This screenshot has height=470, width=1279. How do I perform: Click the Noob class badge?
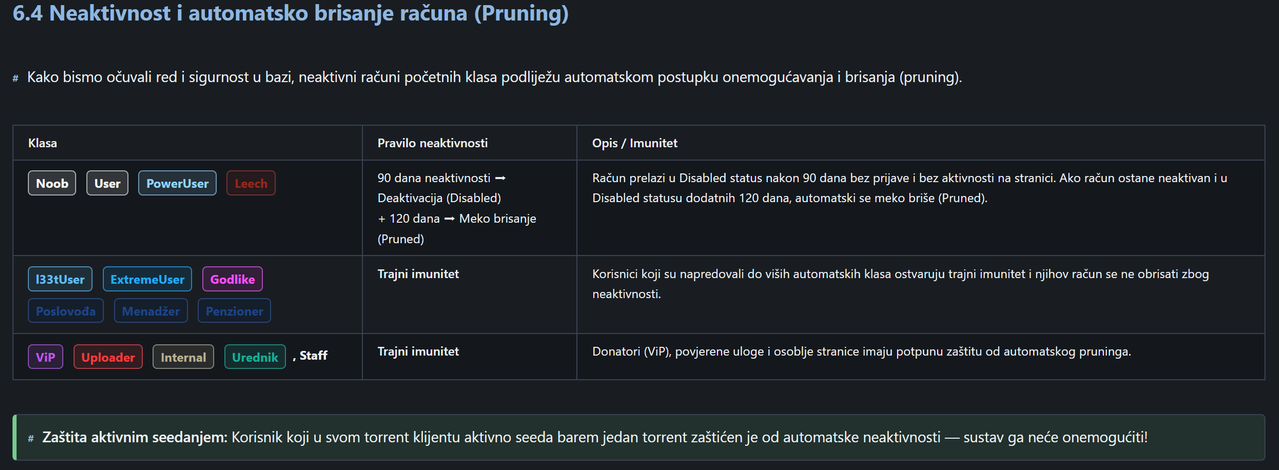click(x=52, y=183)
